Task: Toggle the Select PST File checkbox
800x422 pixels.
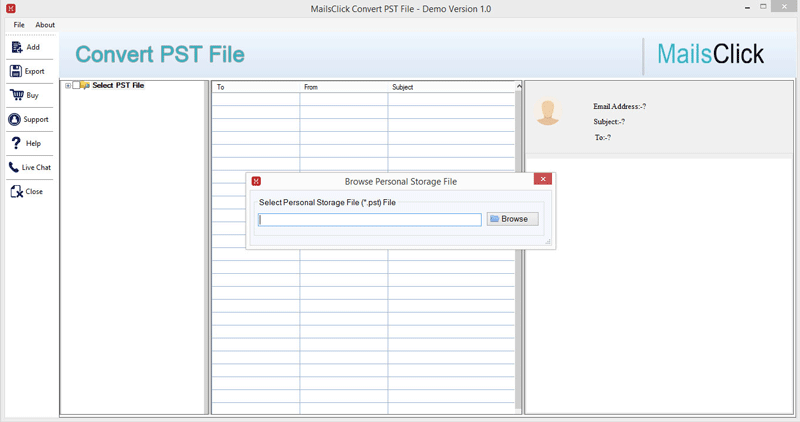Action: (x=76, y=85)
